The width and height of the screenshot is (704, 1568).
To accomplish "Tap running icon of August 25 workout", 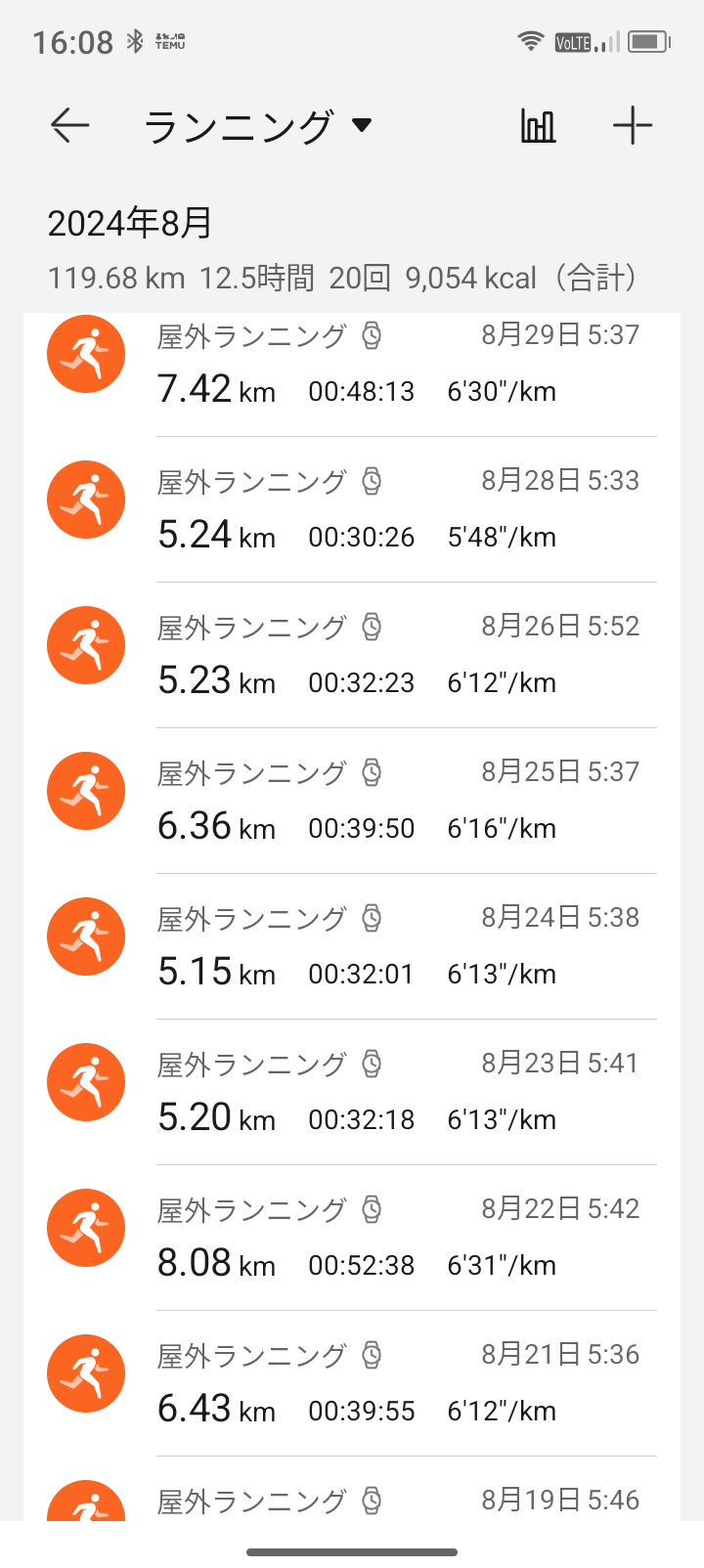I will click(x=86, y=791).
